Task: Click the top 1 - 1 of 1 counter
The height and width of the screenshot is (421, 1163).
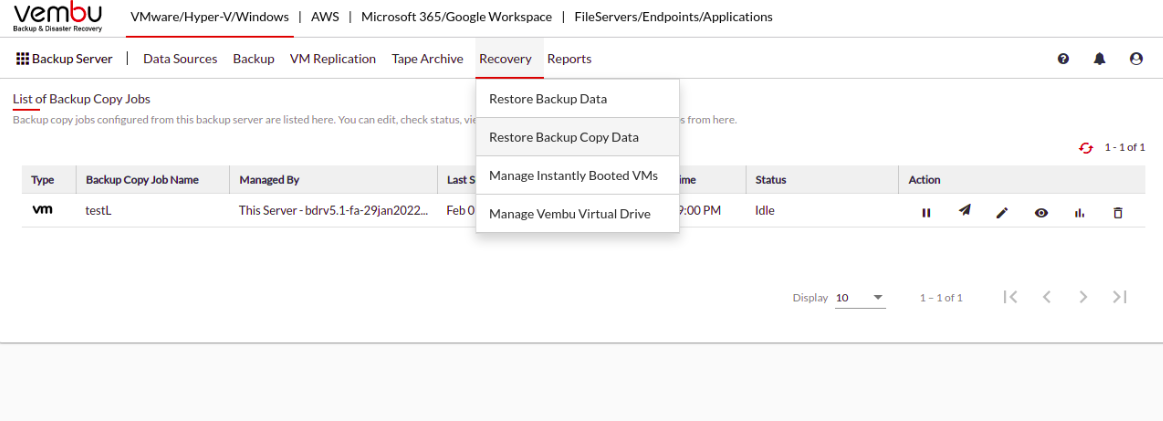Action: (x=1124, y=147)
